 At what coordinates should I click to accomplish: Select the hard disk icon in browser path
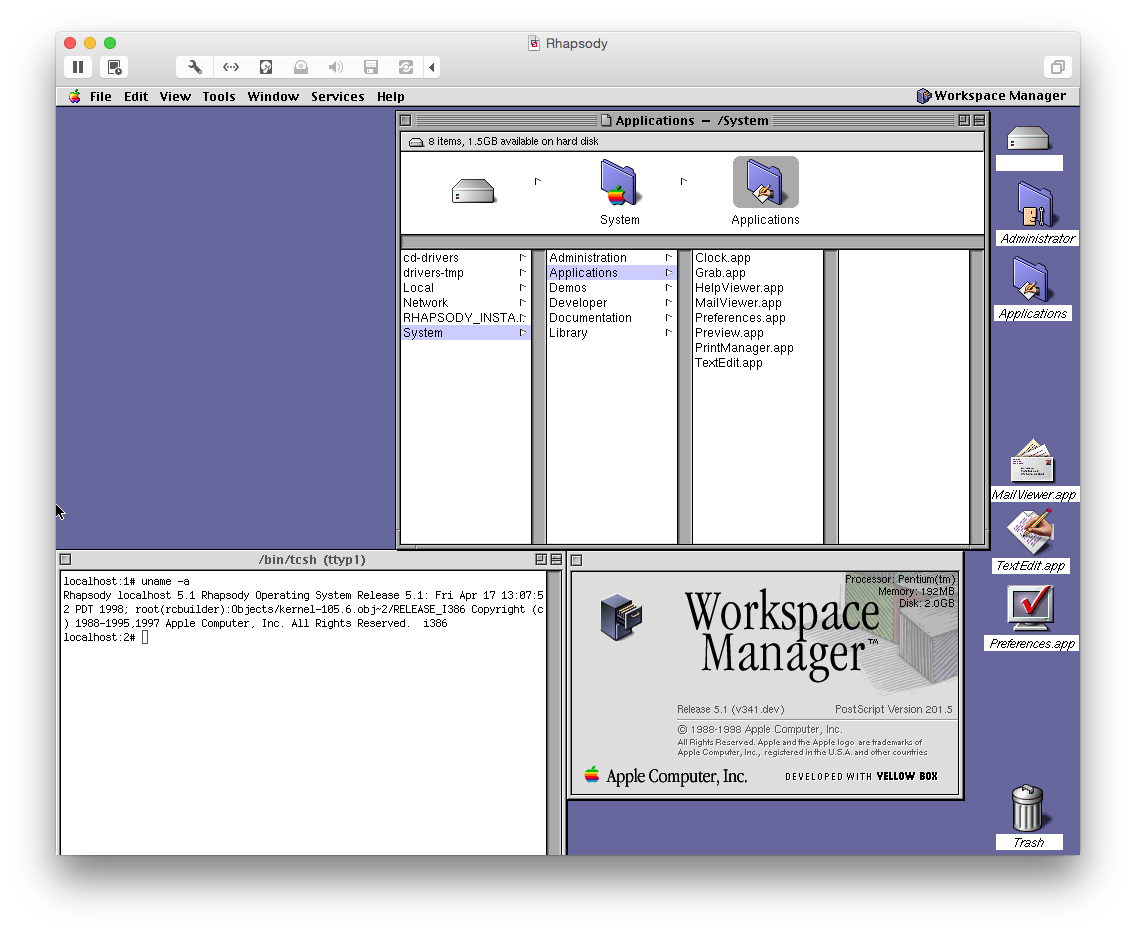473,191
